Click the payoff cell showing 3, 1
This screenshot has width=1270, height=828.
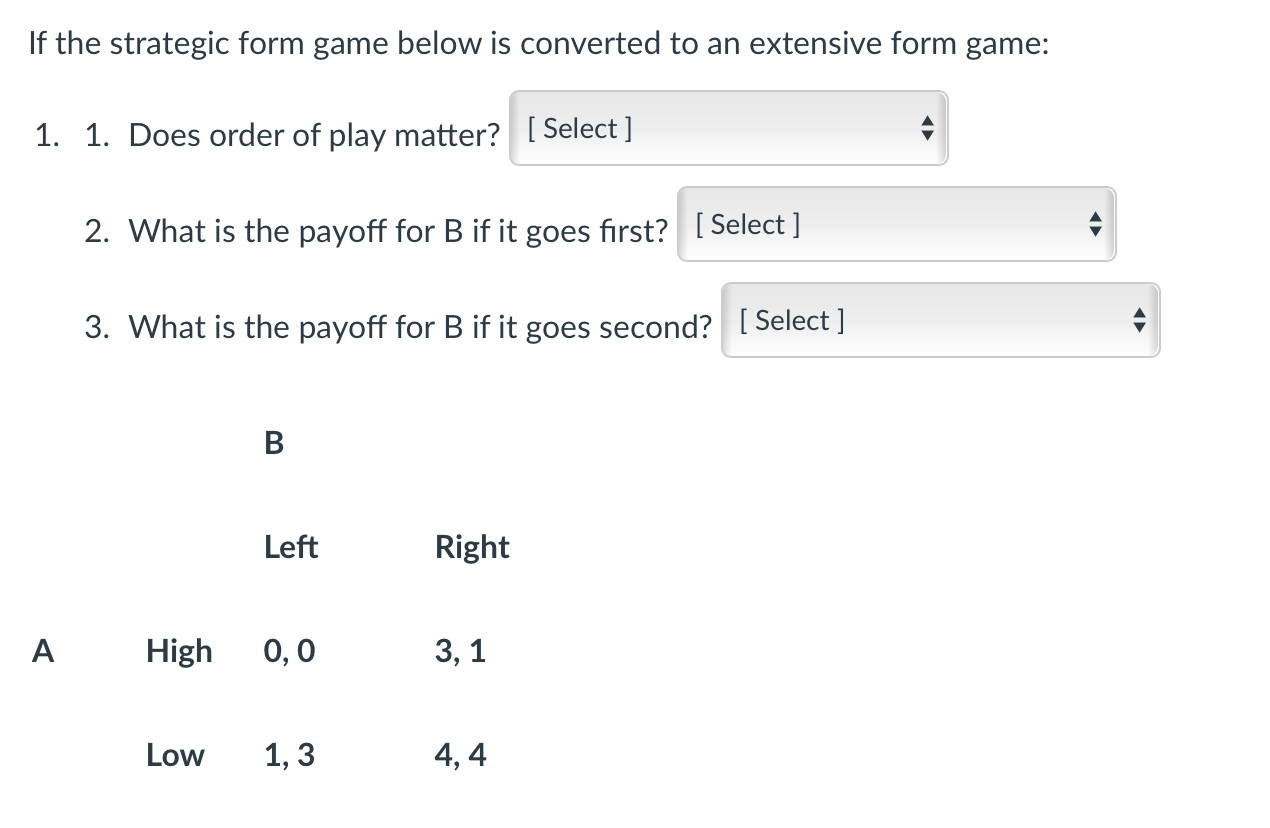[x=461, y=651]
